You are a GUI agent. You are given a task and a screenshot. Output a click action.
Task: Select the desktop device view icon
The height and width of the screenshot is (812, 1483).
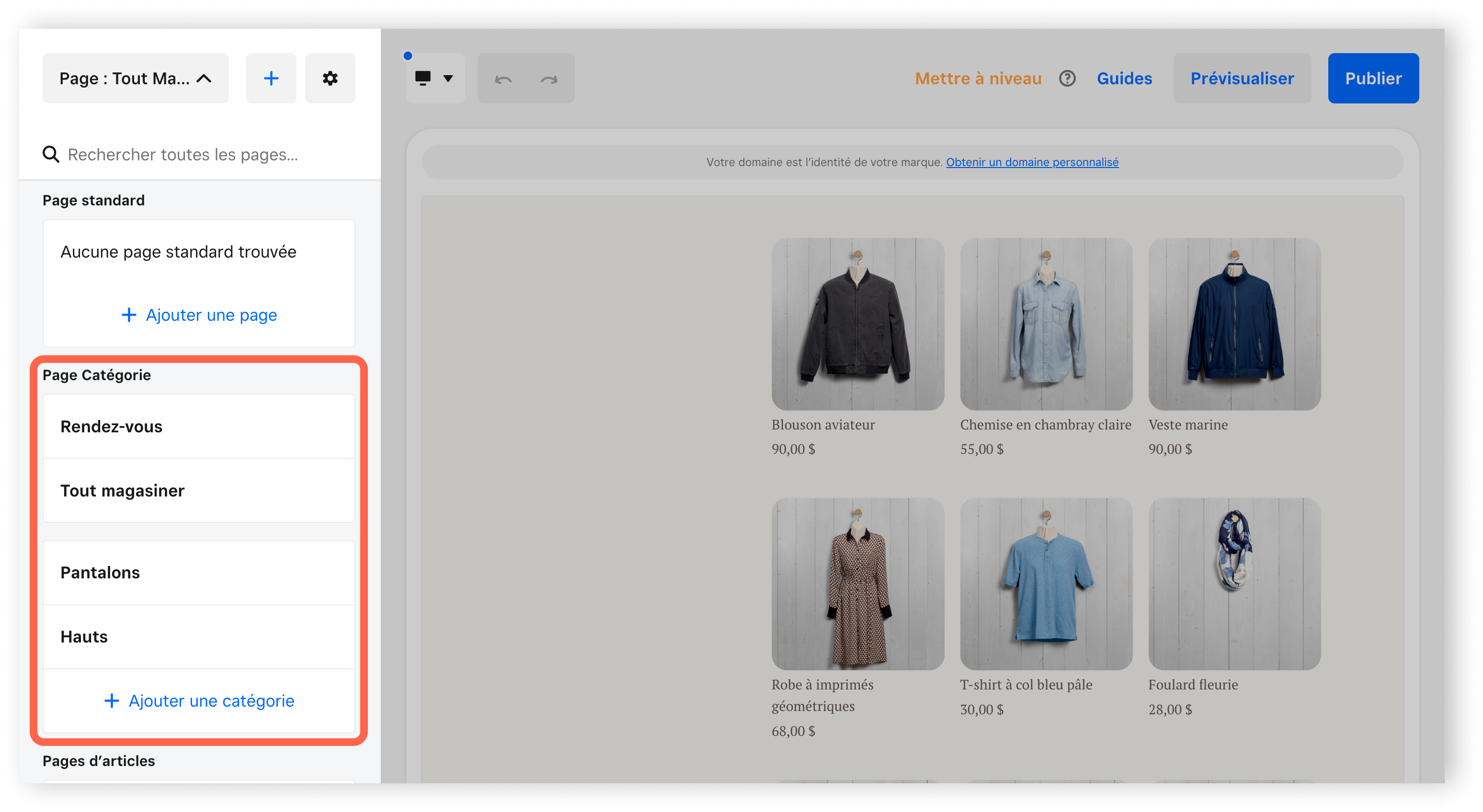[423, 78]
